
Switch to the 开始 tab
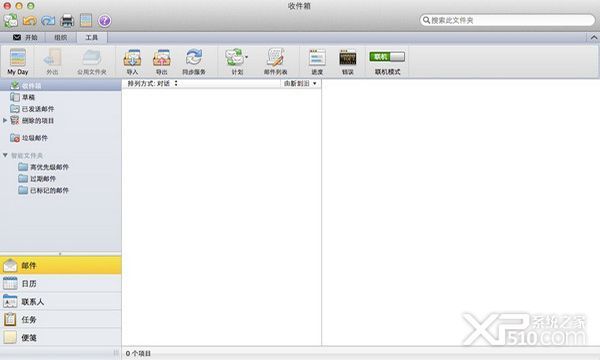point(26,37)
